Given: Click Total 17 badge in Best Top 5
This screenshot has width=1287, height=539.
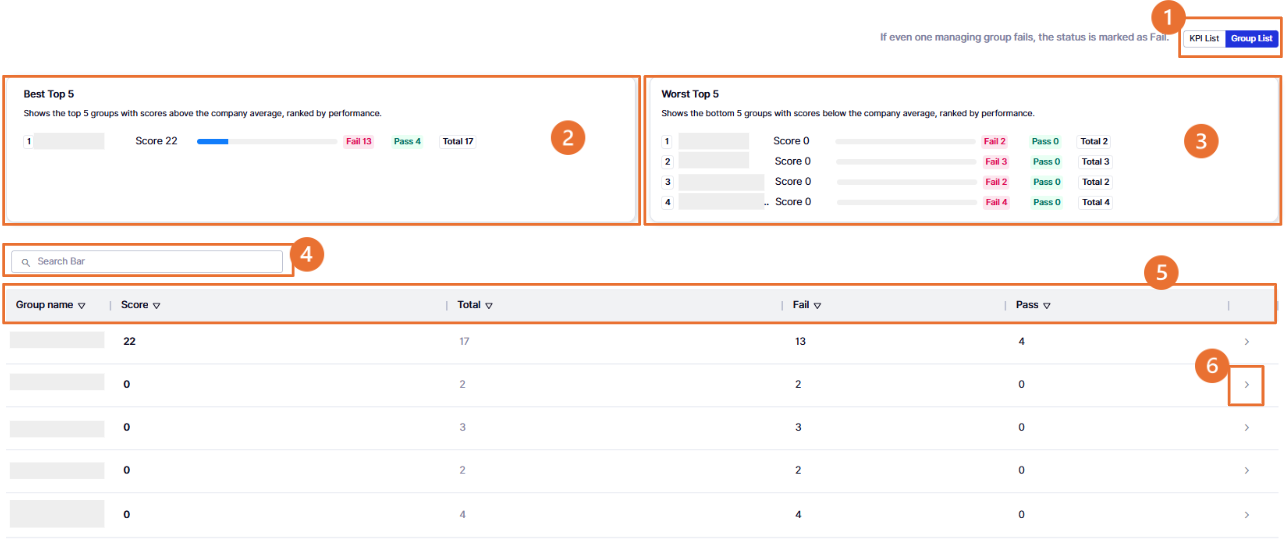Looking at the screenshot, I should point(458,142).
